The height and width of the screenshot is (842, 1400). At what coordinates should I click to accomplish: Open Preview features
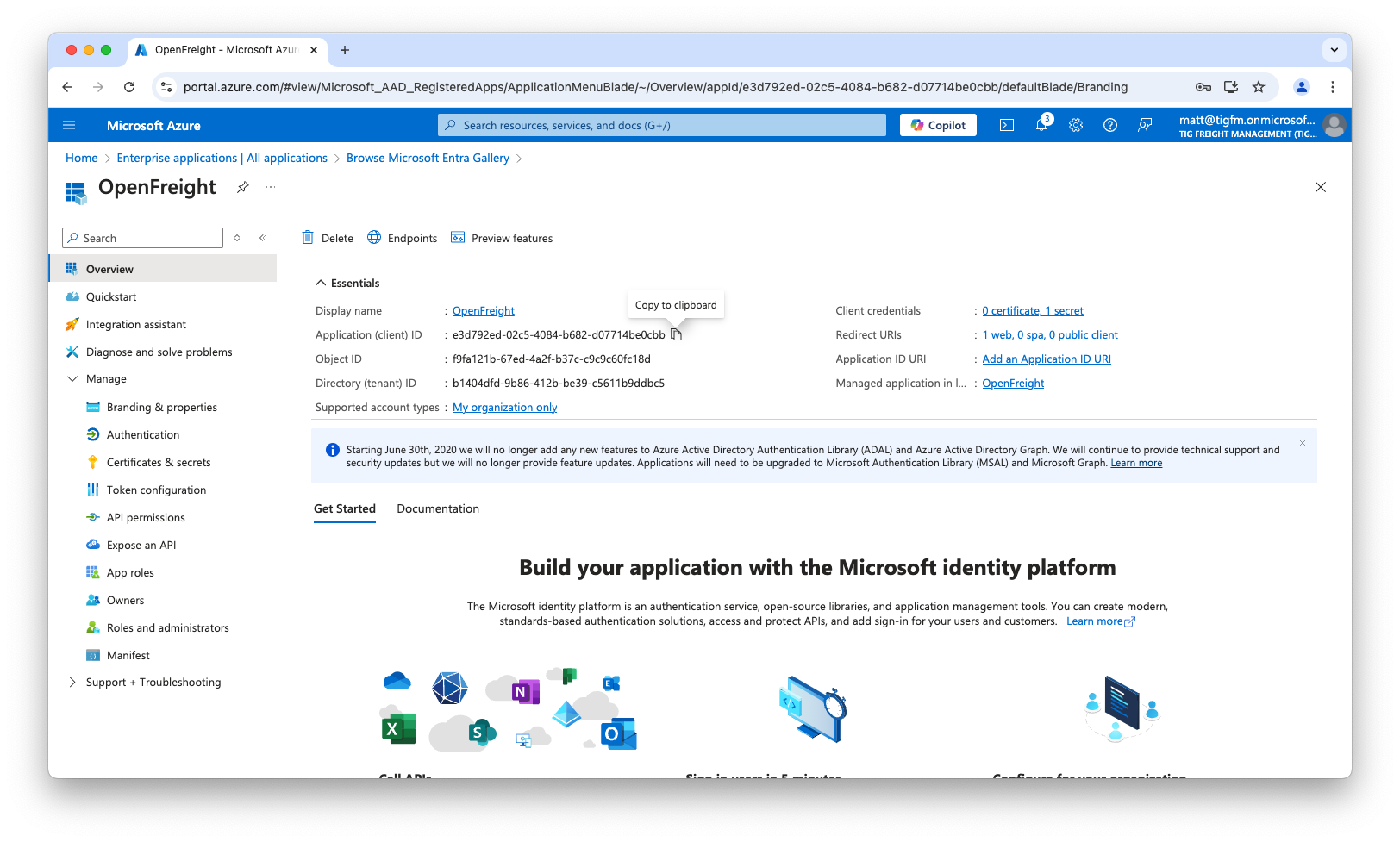[x=502, y=238]
